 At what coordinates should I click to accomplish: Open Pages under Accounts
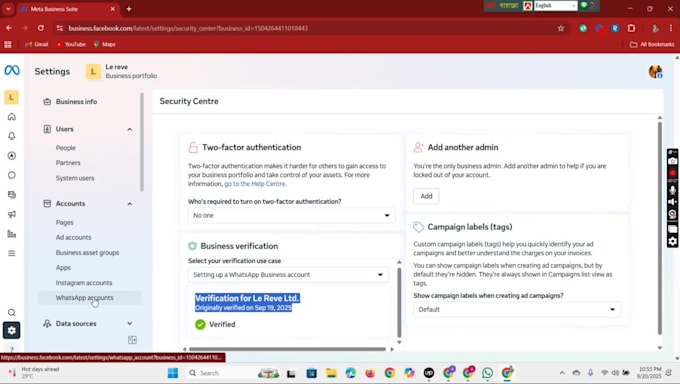point(65,223)
